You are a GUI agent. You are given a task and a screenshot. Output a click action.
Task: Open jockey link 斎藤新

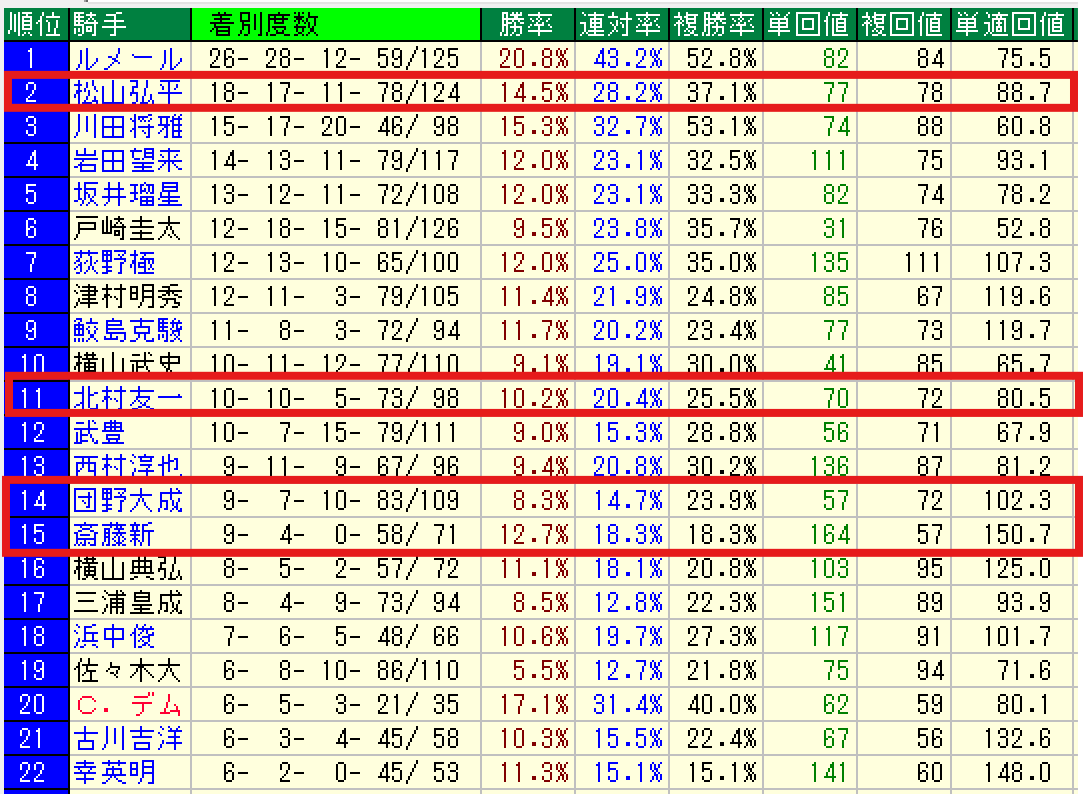click(115, 534)
